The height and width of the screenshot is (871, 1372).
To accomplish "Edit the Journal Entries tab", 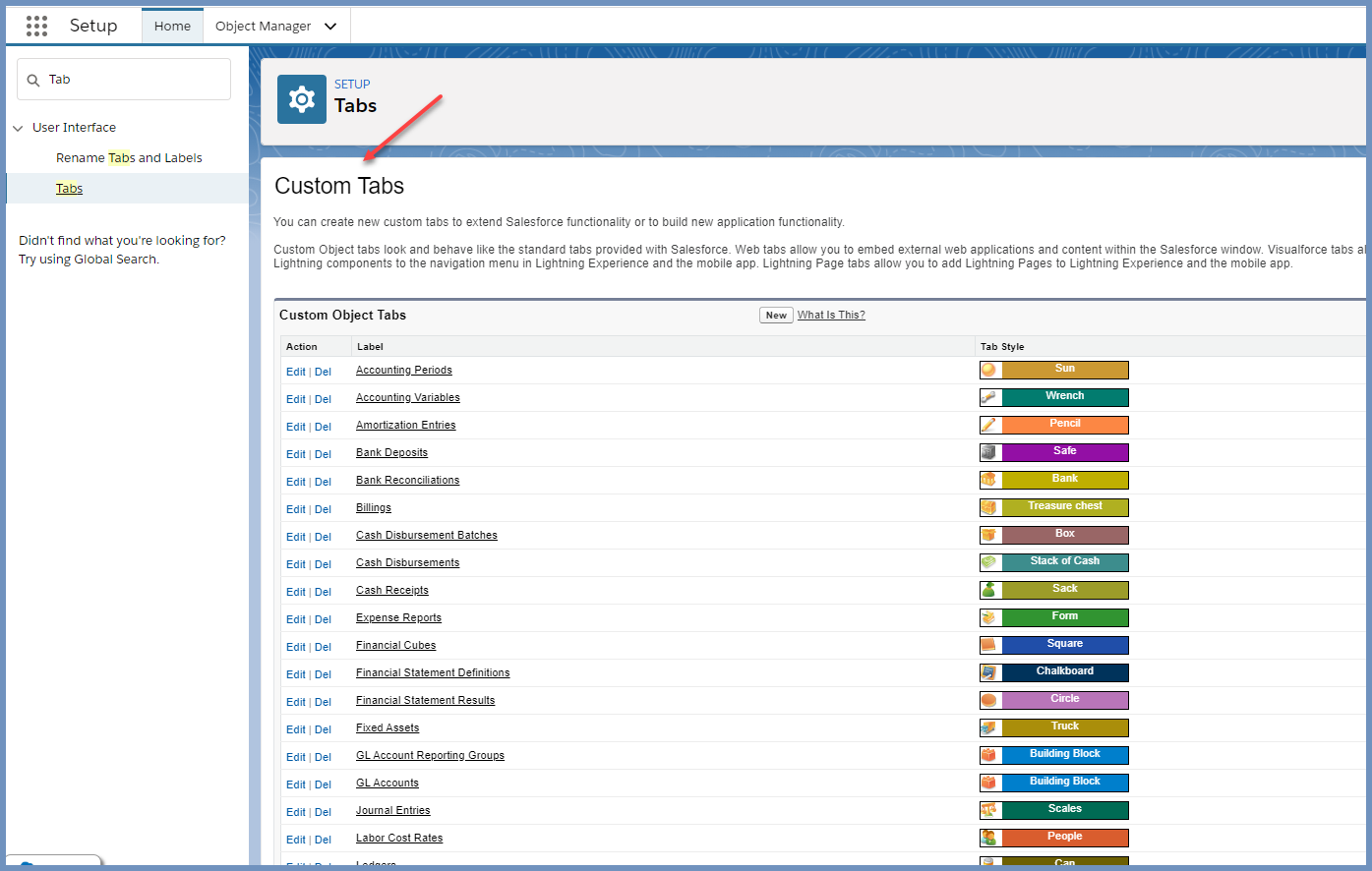I will click(x=296, y=812).
